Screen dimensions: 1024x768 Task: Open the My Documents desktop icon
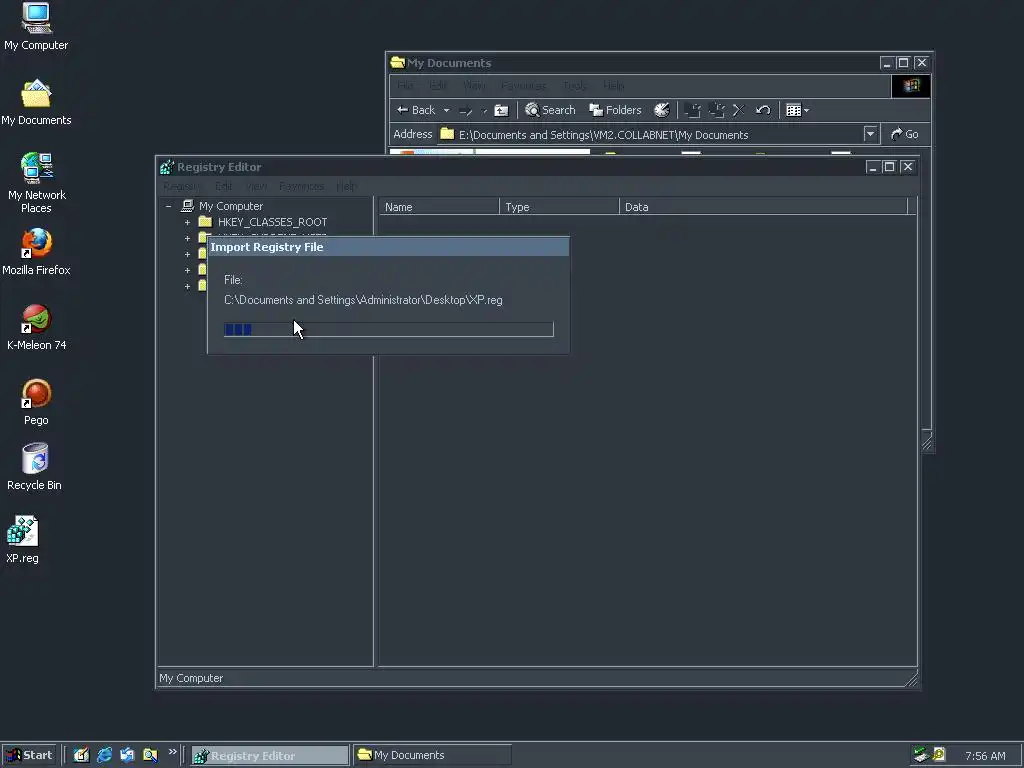pyautogui.click(x=36, y=103)
